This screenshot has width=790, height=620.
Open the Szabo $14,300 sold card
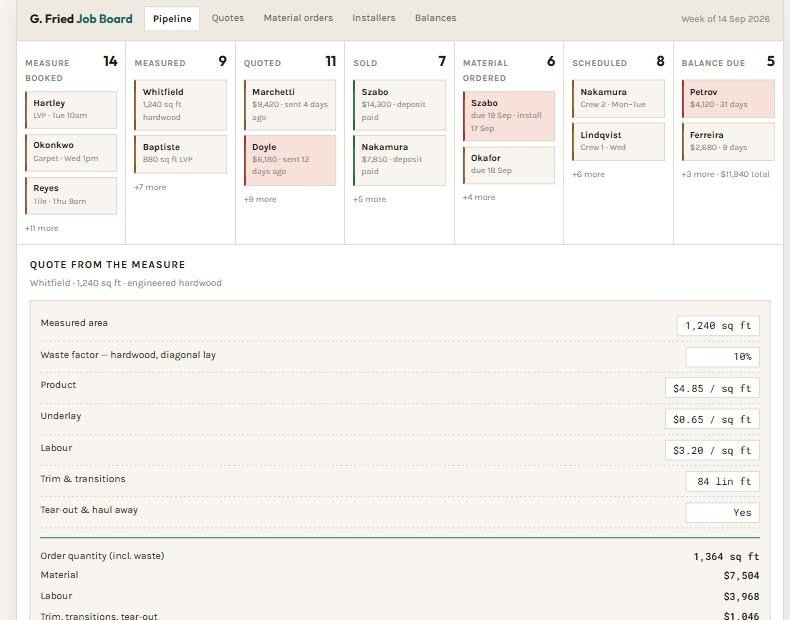pos(399,105)
